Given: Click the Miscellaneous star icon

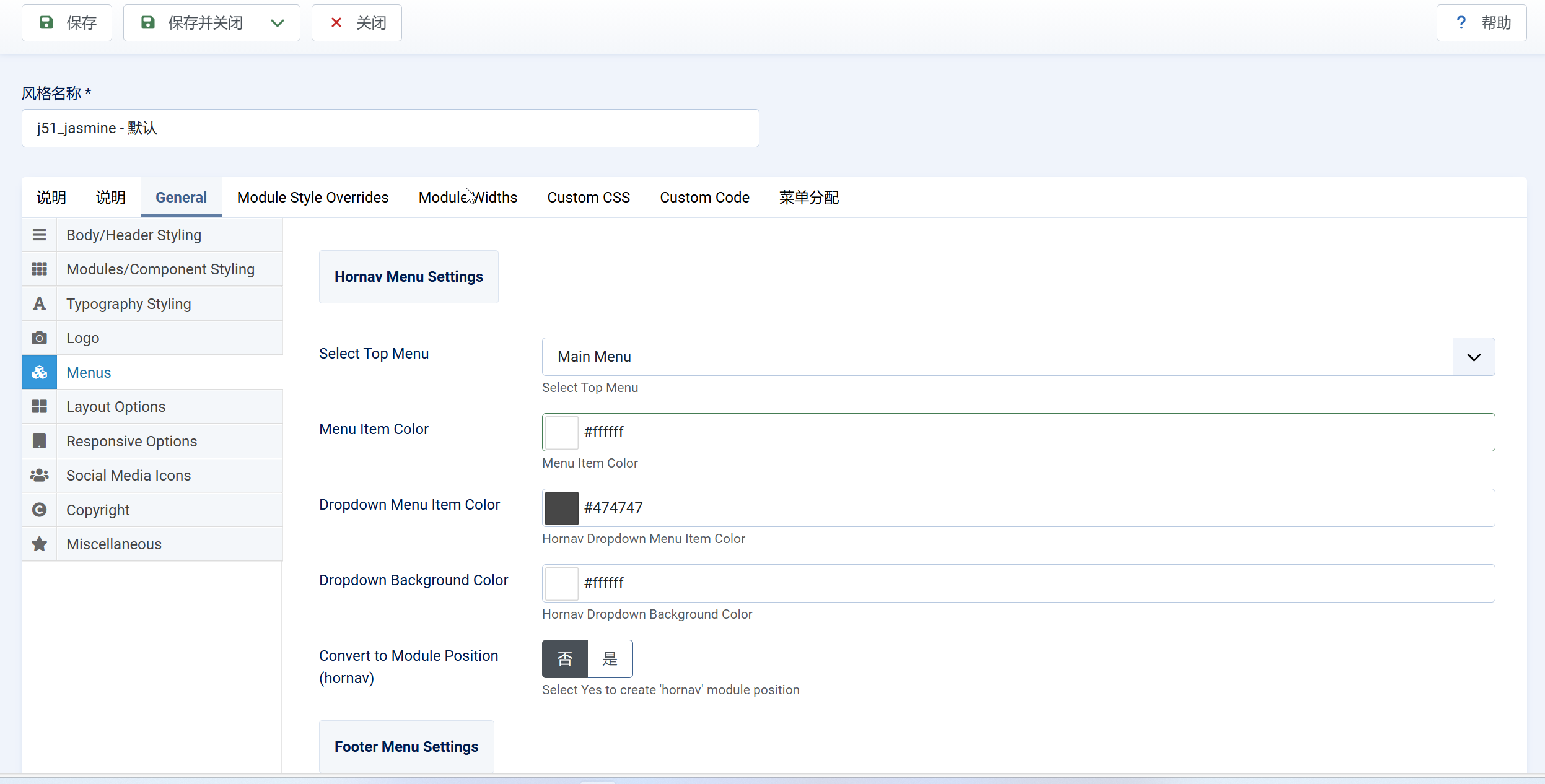Looking at the screenshot, I should [x=39, y=544].
